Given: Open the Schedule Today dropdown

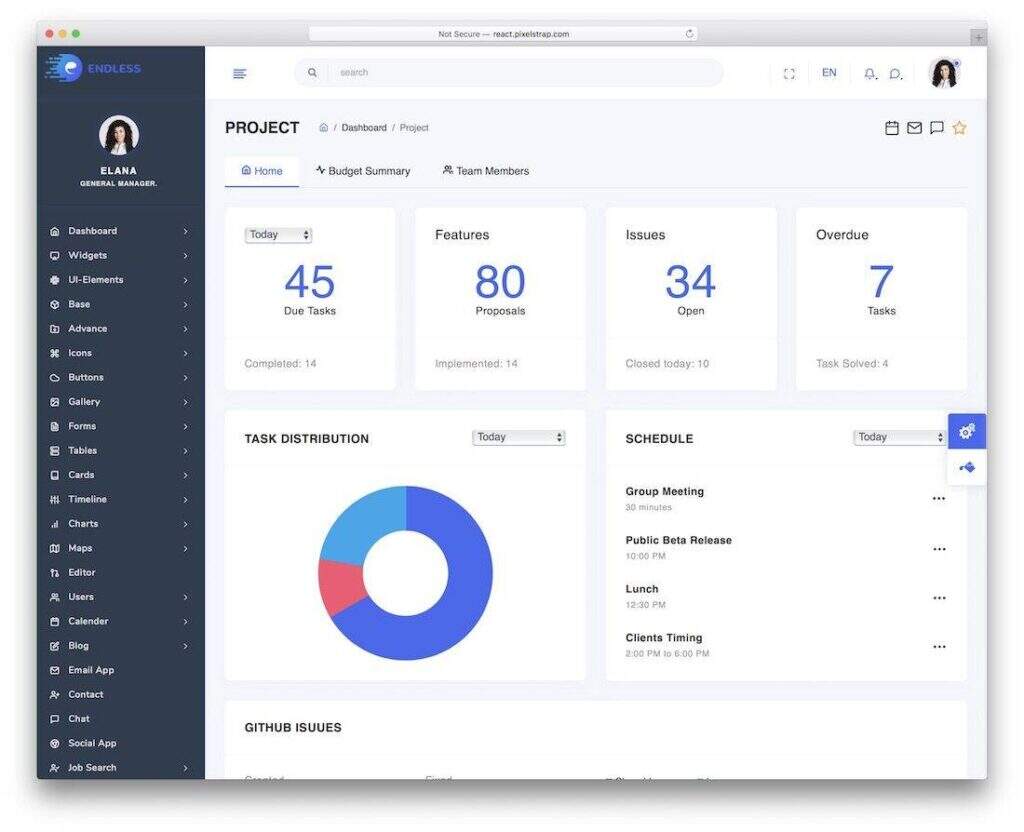Looking at the screenshot, I should tap(899, 438).
